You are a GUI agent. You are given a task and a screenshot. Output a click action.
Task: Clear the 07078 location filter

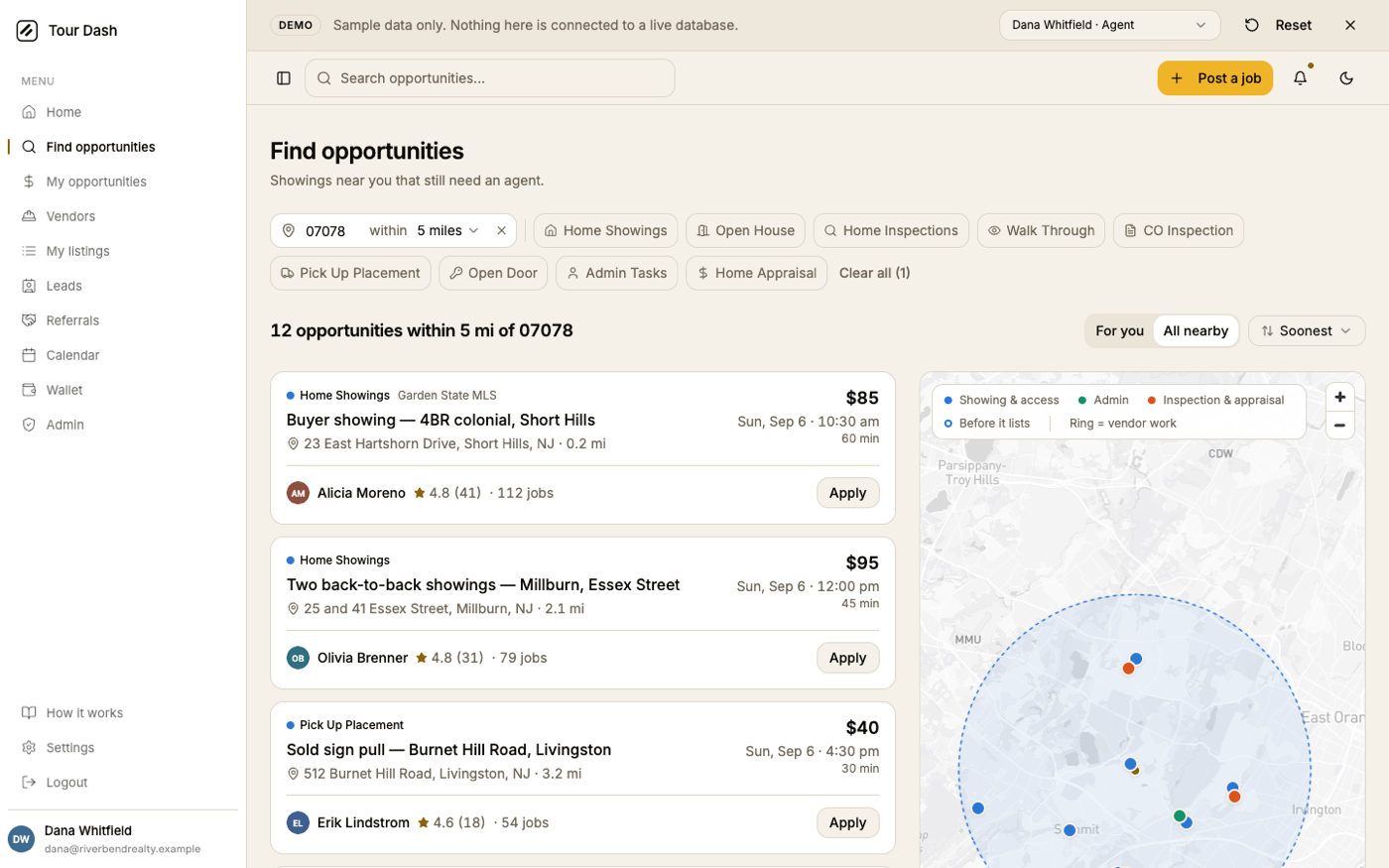tap(501, 231)
